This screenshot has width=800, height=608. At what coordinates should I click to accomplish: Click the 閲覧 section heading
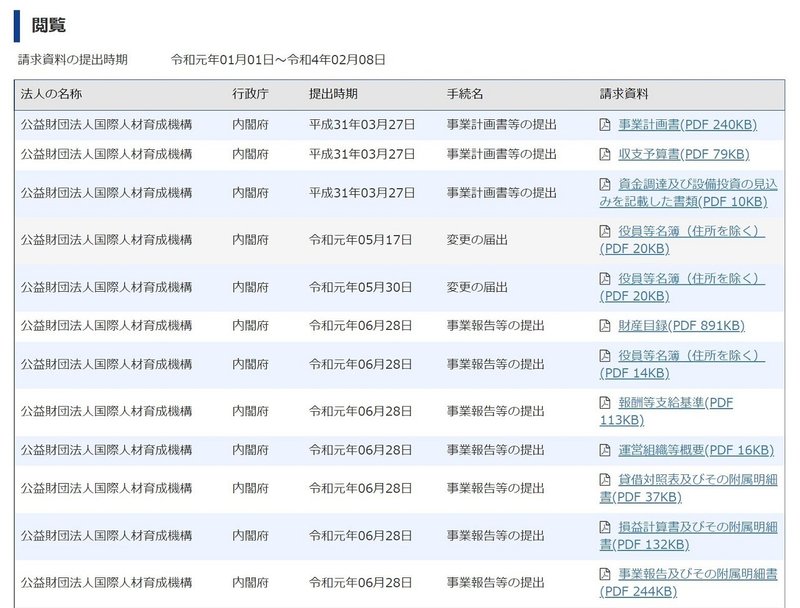[x=49, y=25]
